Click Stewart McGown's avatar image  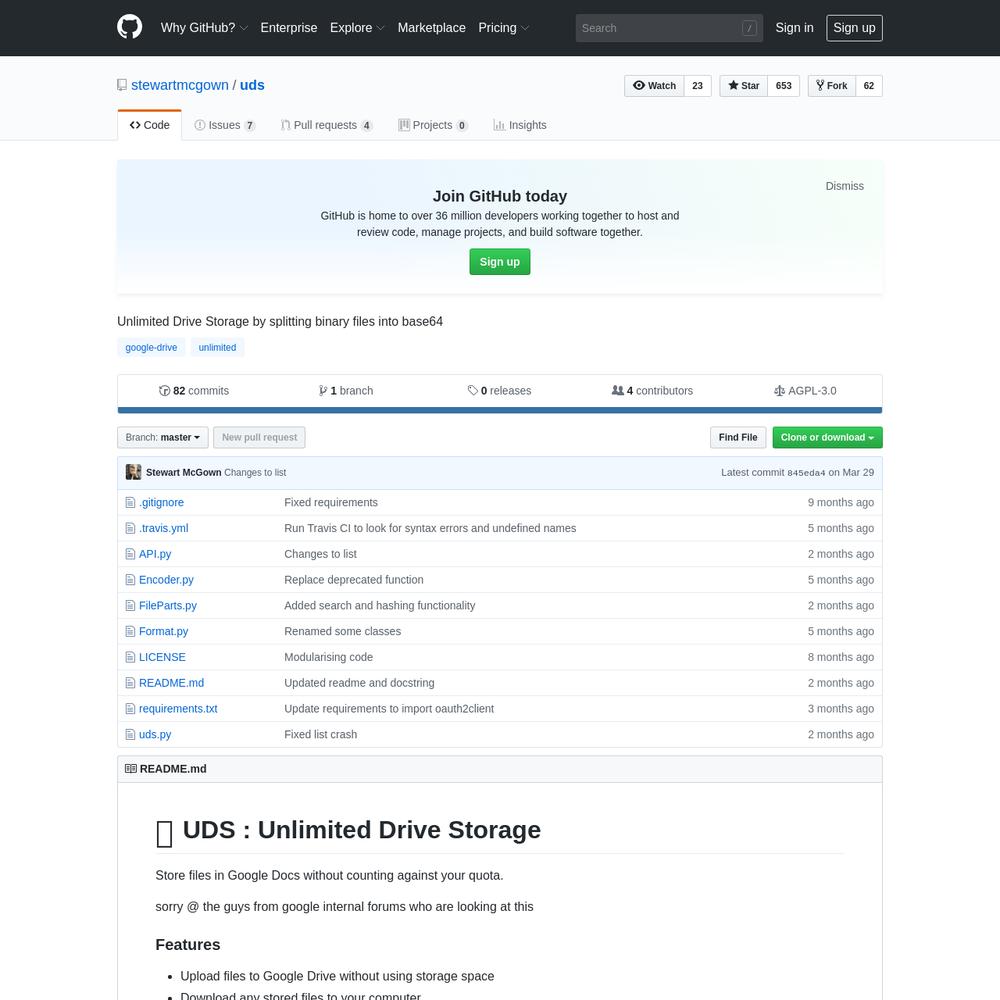(x=133, y=472)
